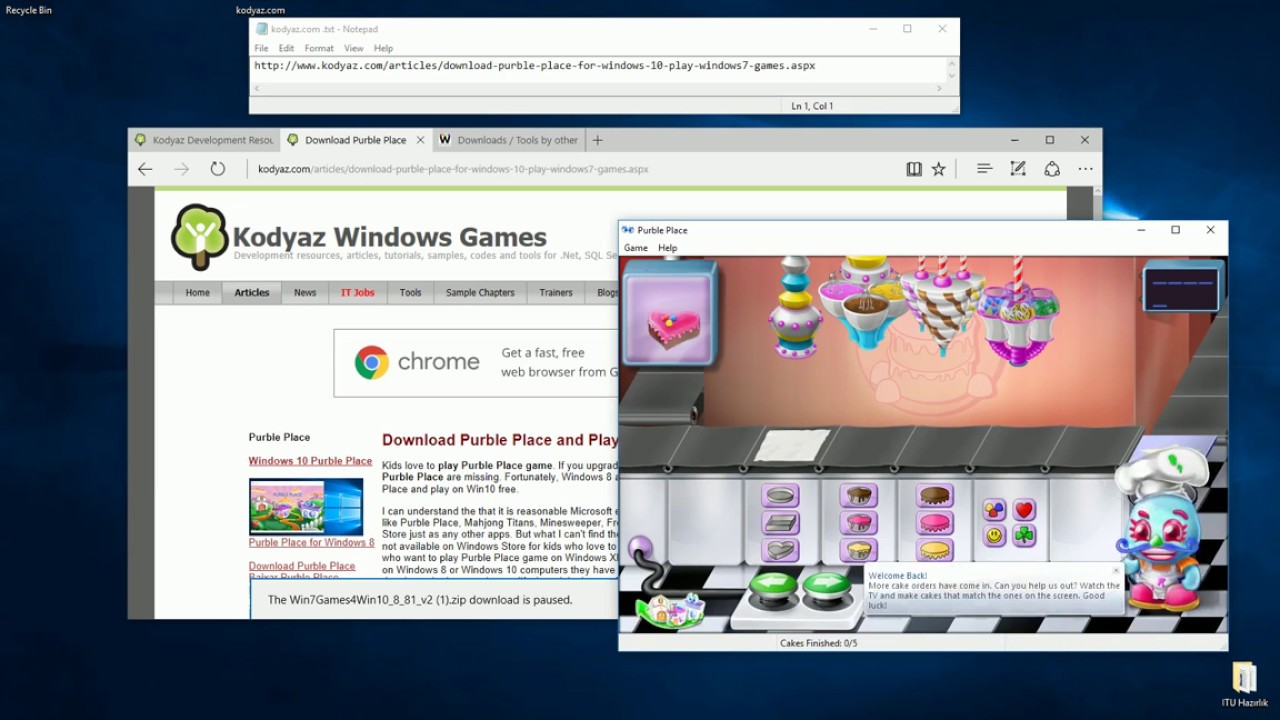Open the Recycle Bin on desktop
The width and height of the screenshot is (1280, 720).
29,10
